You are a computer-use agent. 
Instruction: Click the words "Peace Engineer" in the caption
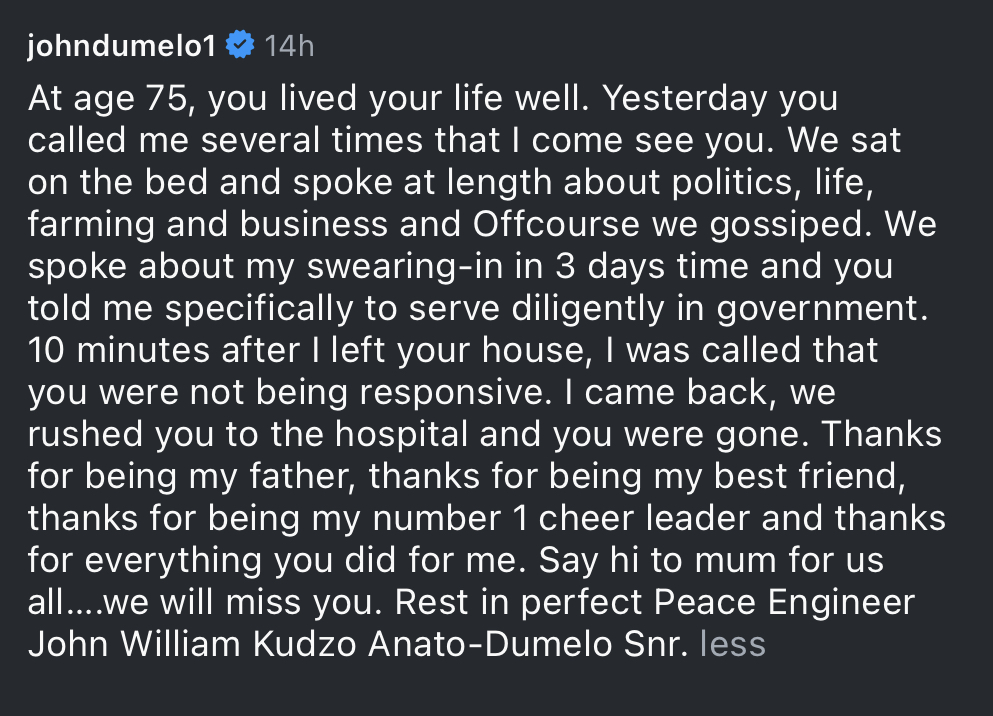point(784,603)
